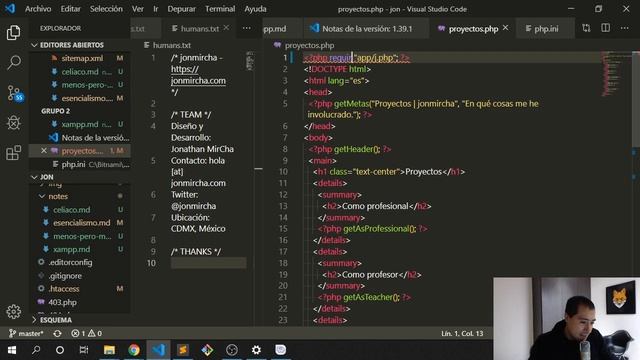Open Windows taskbar search
This screenshot has height=360, width=640.
click(x=36, y=350)
